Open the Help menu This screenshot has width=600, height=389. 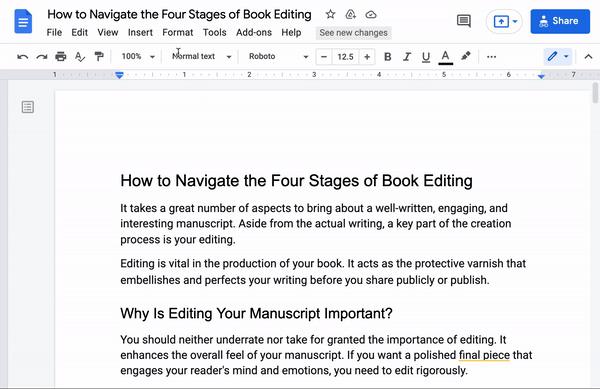291,33
